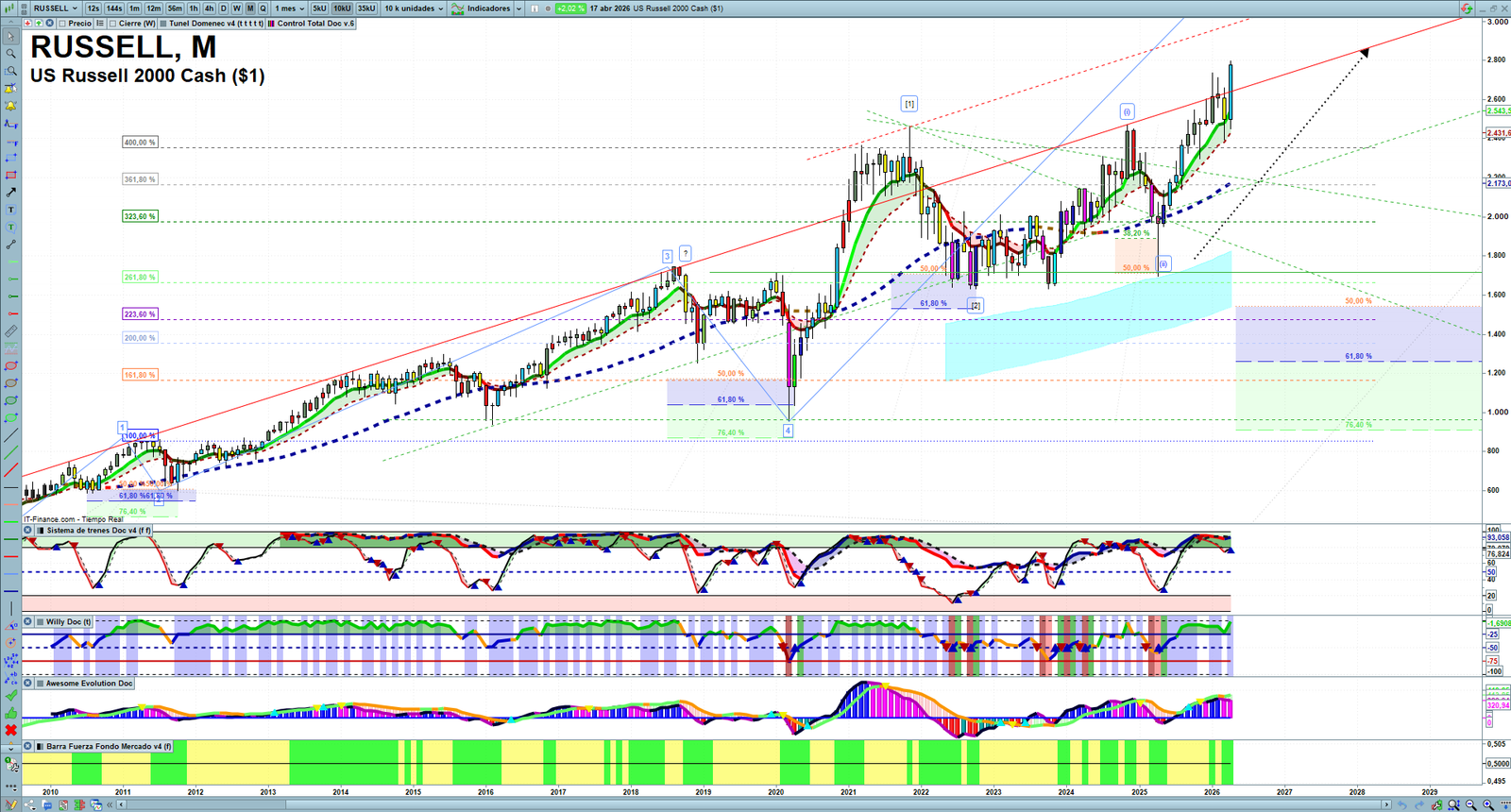Click the list settings icon after Precio

tap(99, 24)
